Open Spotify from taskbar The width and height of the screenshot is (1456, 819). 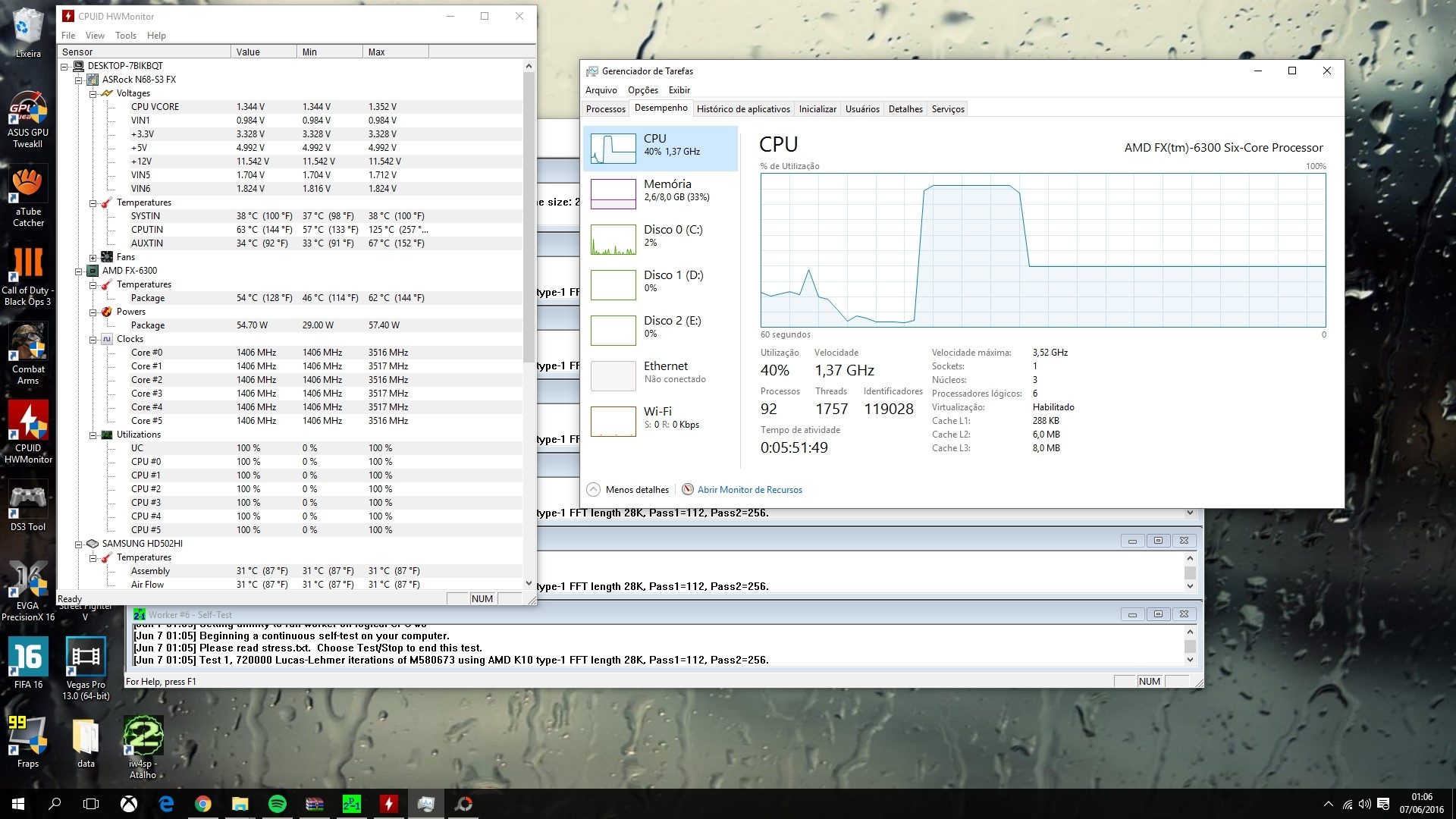click(x=278, y=804)
